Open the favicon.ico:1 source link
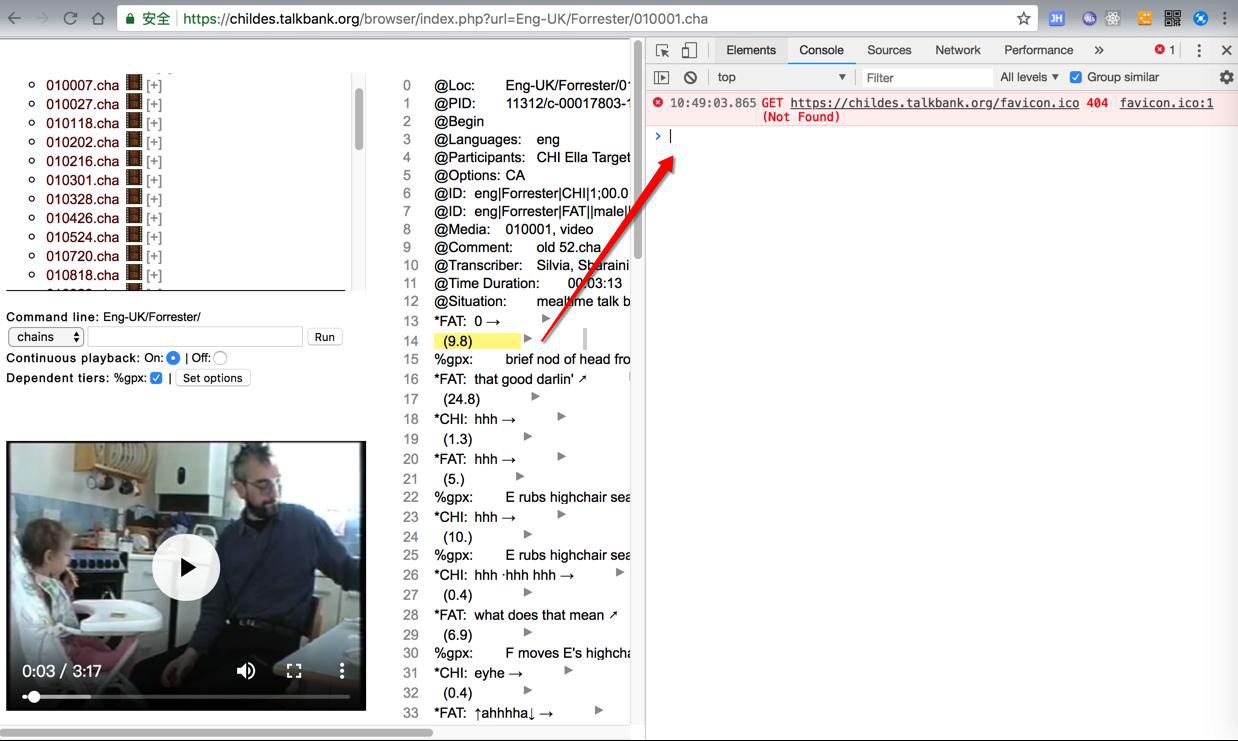The image size is (1238, 741). [x=1166, y=103]
